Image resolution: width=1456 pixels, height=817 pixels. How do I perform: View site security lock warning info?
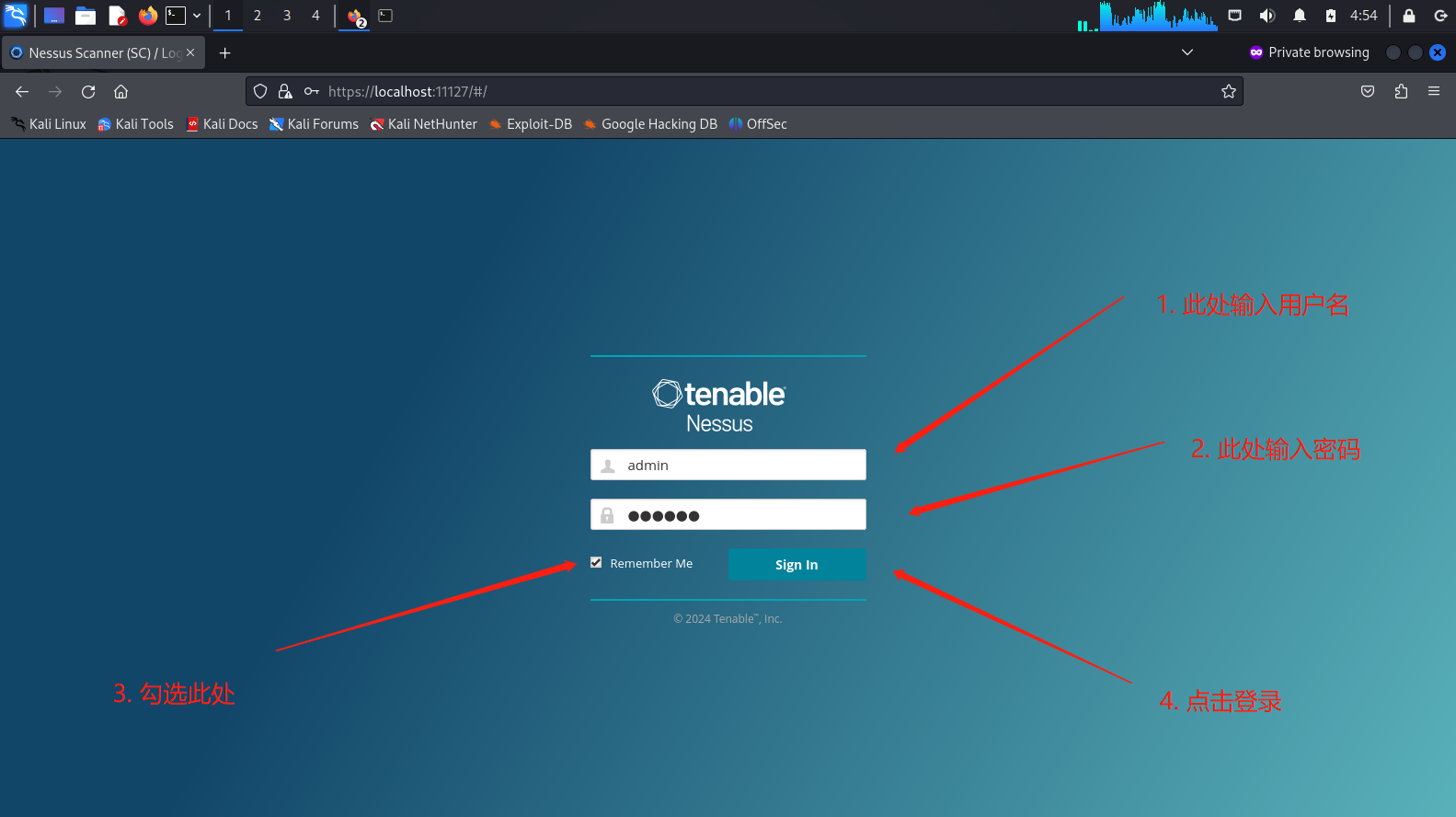[x=285, y=92]
